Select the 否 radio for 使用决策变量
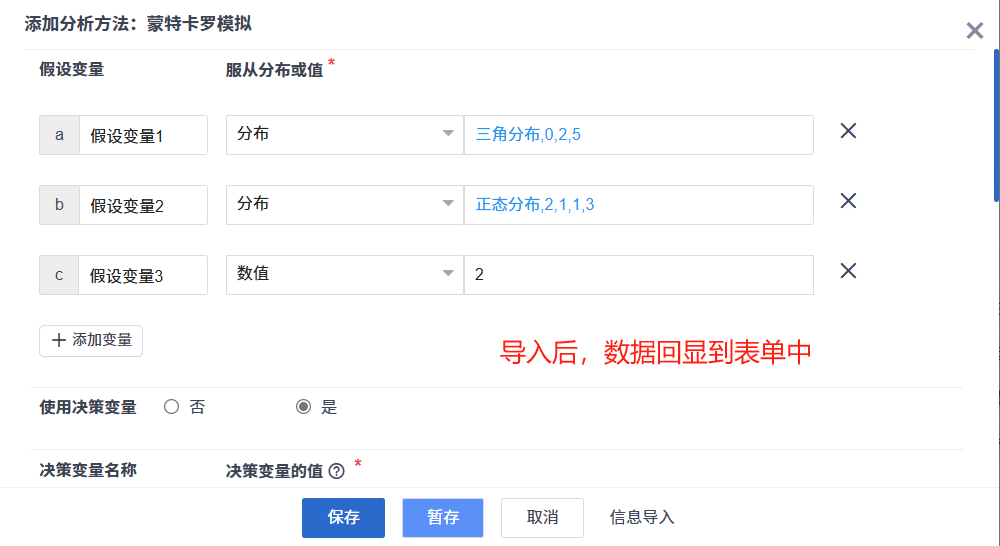Screen dimensions: 1000x546 (171, 407)
